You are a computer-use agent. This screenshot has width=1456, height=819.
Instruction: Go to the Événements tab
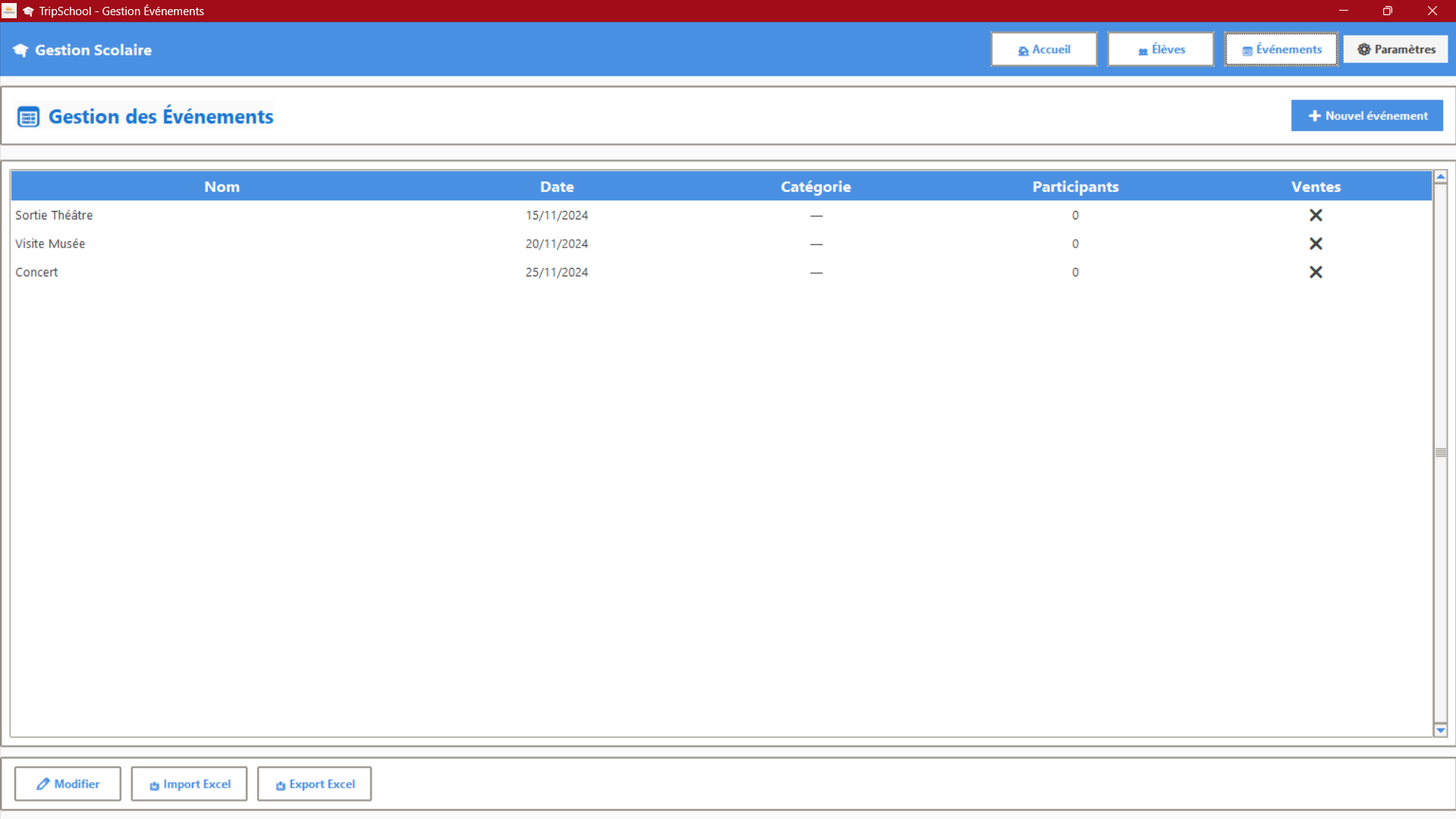1281,49
